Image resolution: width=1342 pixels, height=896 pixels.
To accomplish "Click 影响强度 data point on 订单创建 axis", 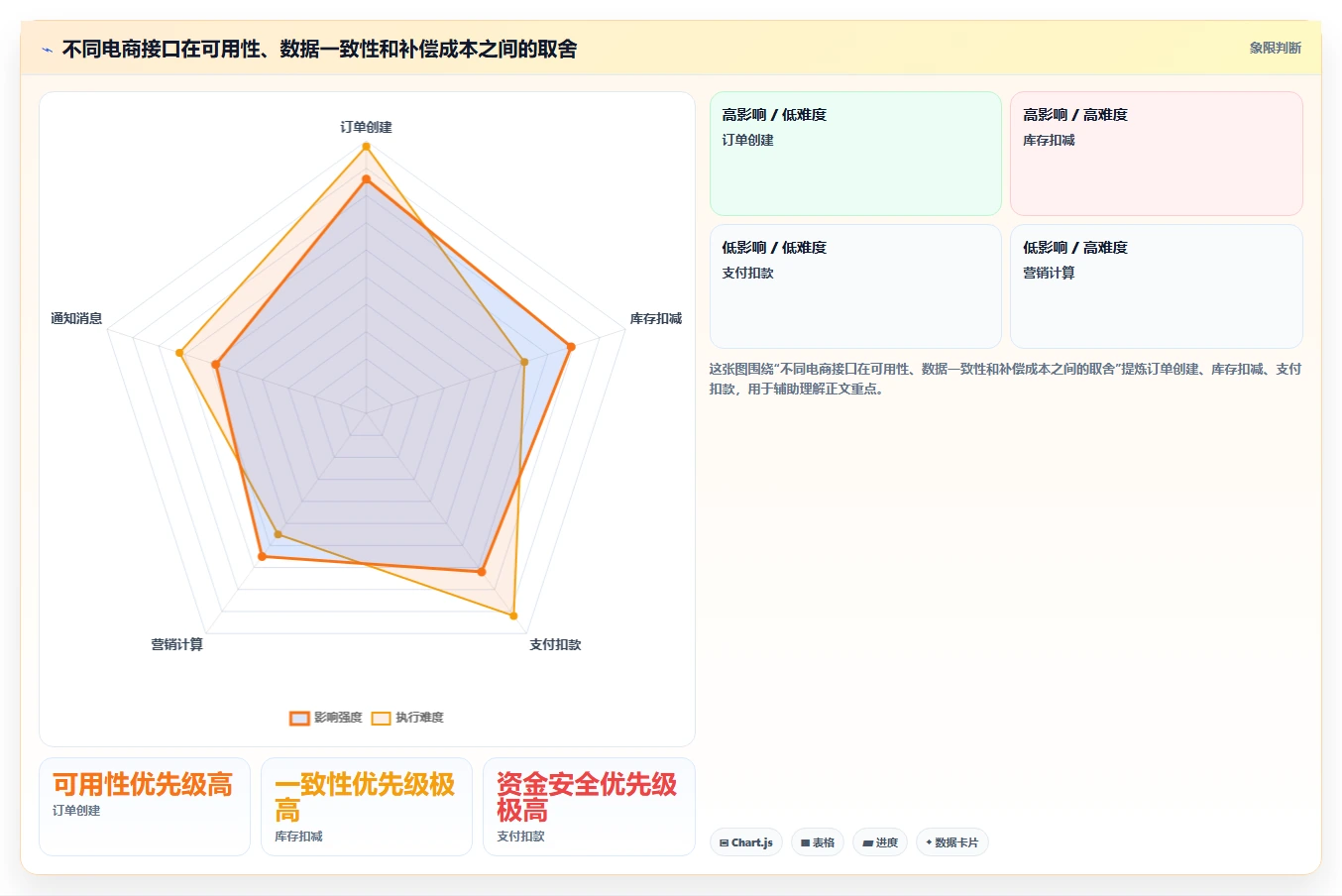I will coord(366,179).
